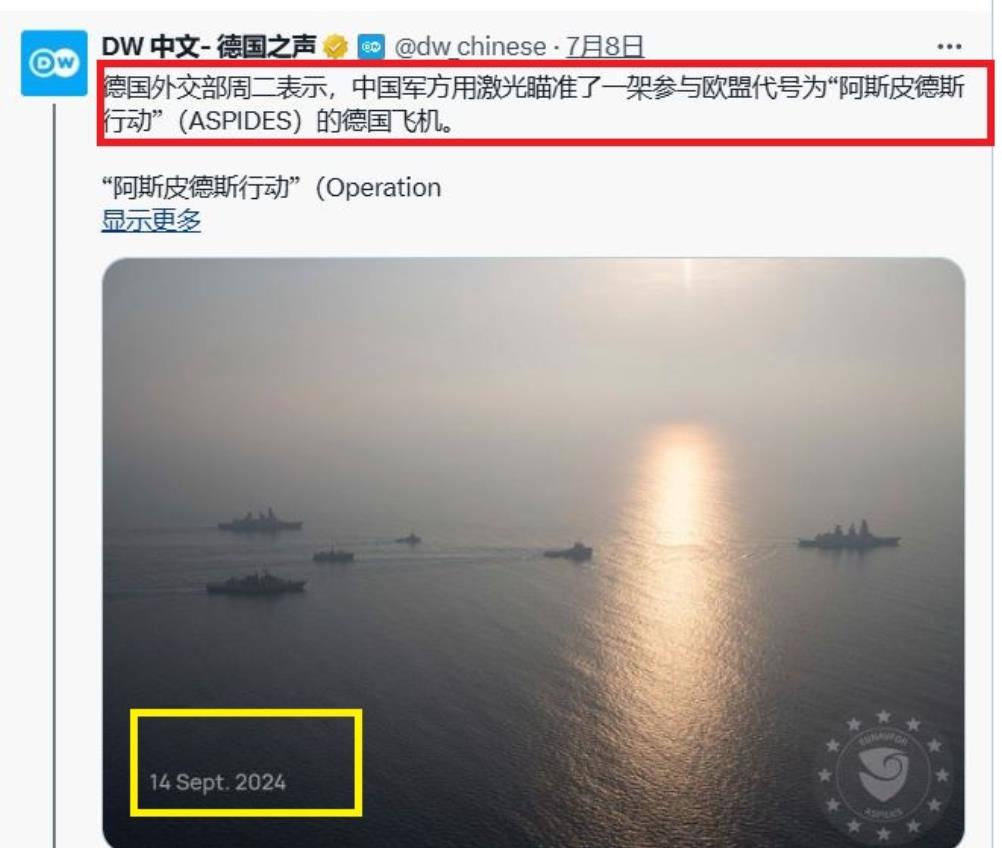
Task: Open the 7月8日 timestamp link
Action: coord(605,47)
